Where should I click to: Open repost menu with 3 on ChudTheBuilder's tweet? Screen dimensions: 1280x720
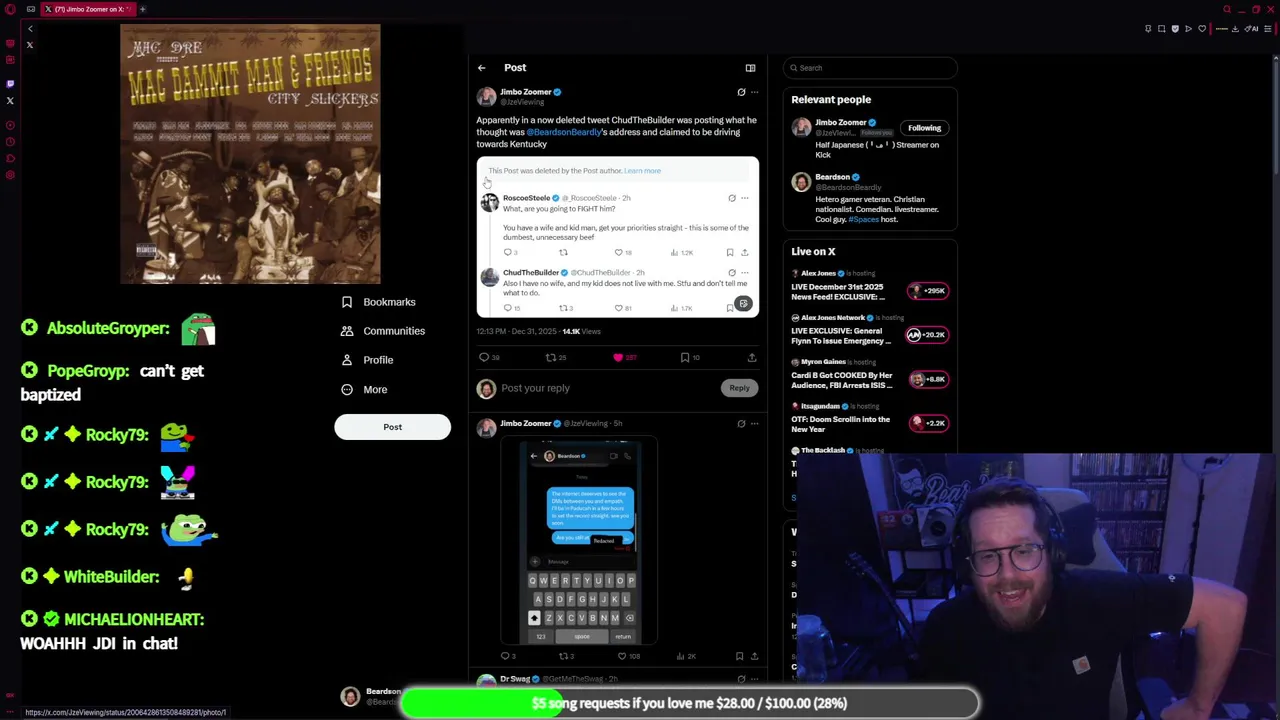tap(566, 308)
